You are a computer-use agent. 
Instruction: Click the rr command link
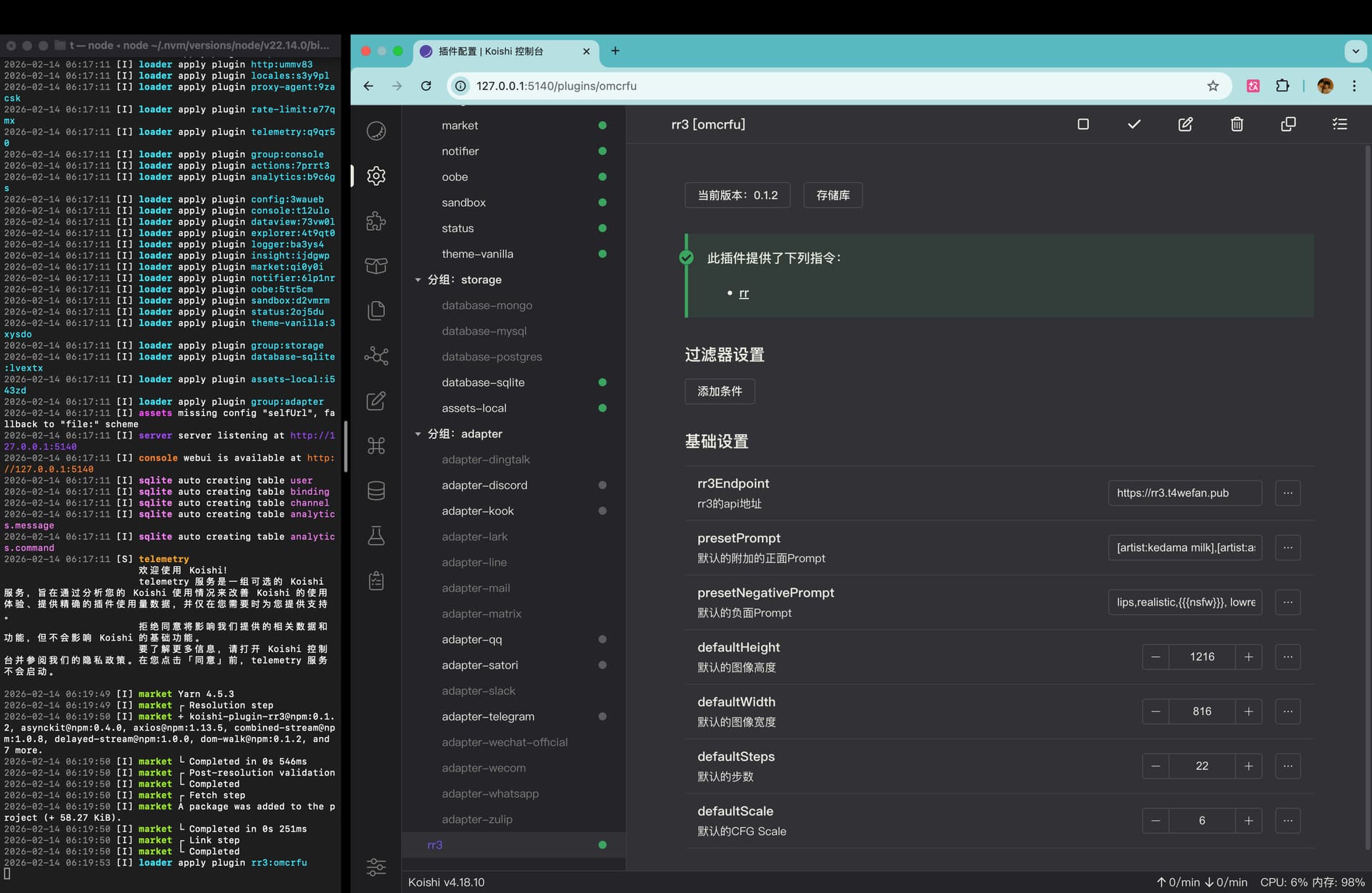(744, 293)
